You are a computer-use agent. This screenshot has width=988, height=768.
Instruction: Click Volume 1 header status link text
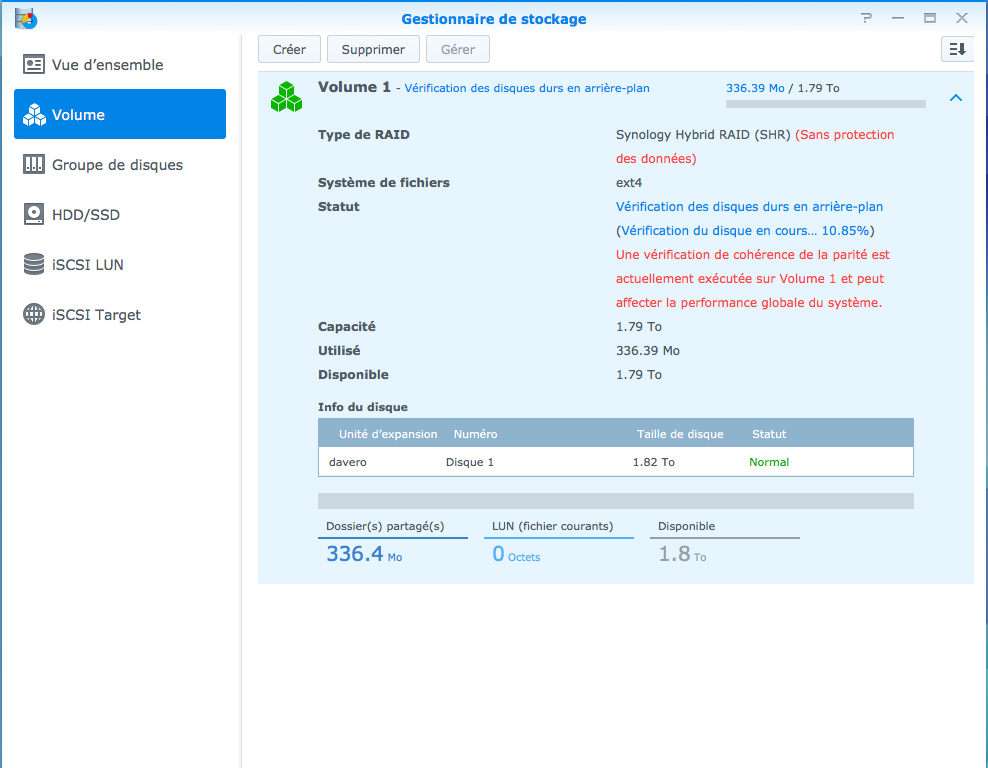[527, 88]
